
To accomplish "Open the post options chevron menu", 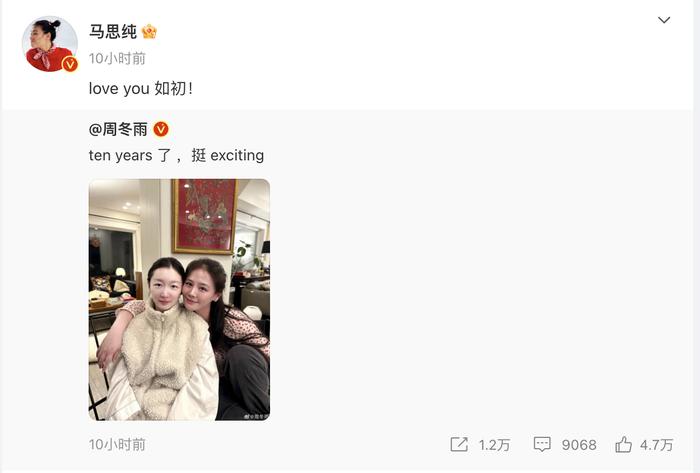I will point(664,20).
